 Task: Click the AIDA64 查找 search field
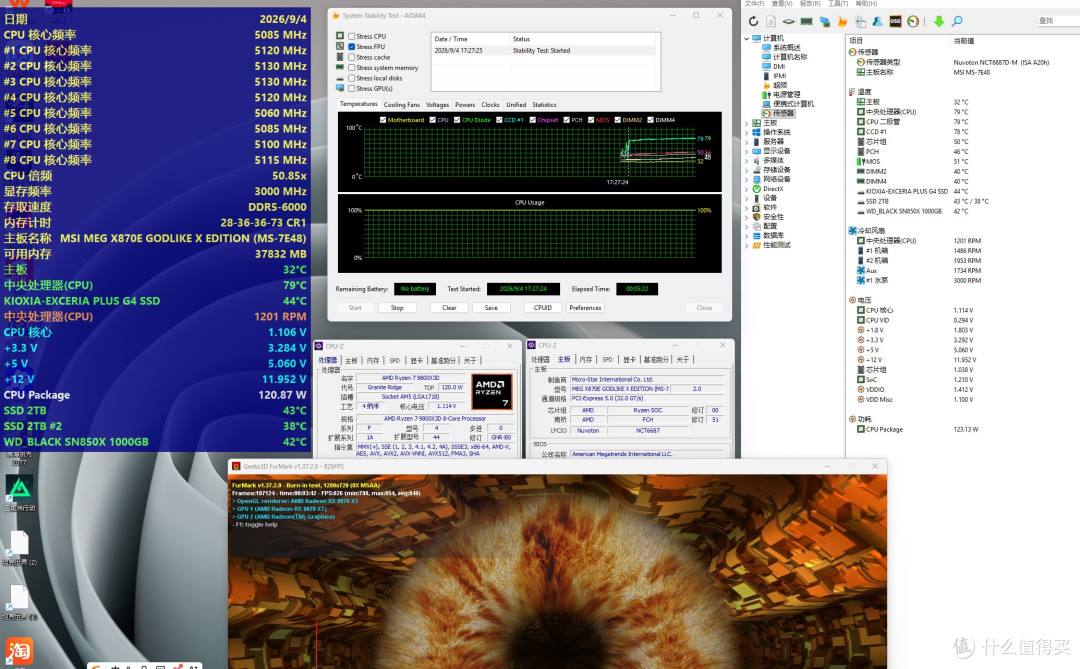pos(1058,21)
